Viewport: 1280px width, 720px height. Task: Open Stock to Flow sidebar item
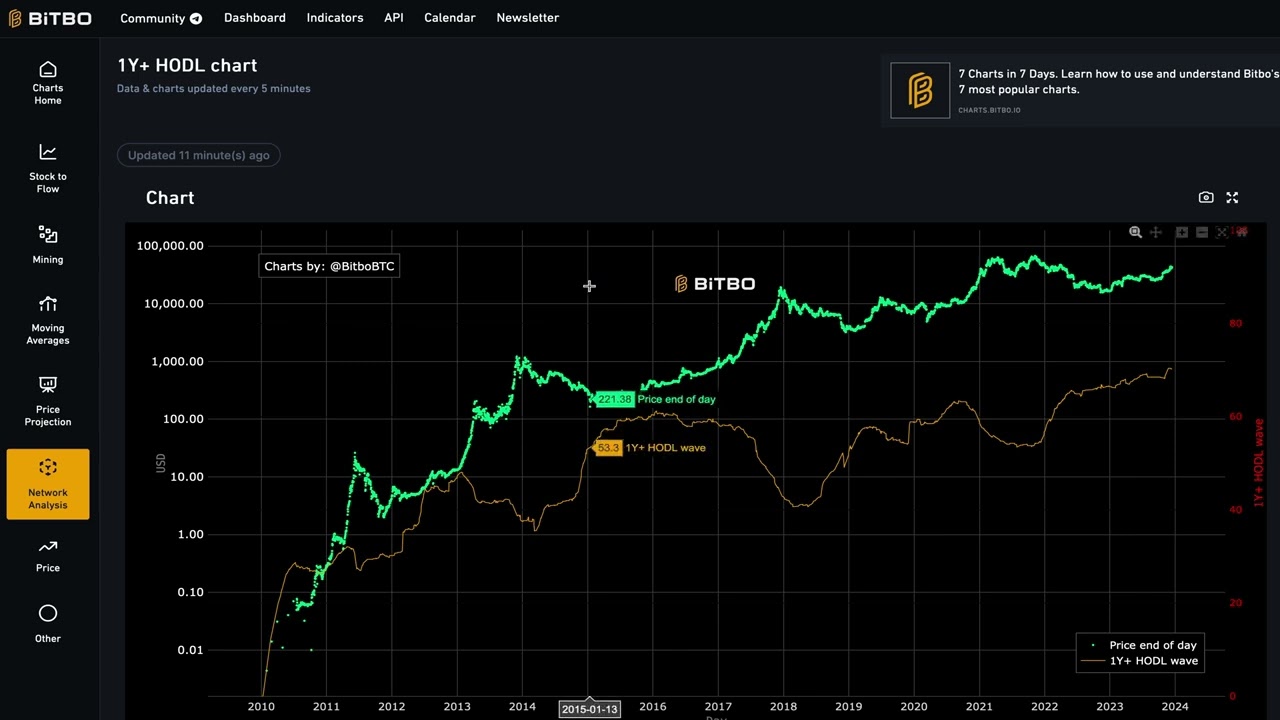click(48, 167)
